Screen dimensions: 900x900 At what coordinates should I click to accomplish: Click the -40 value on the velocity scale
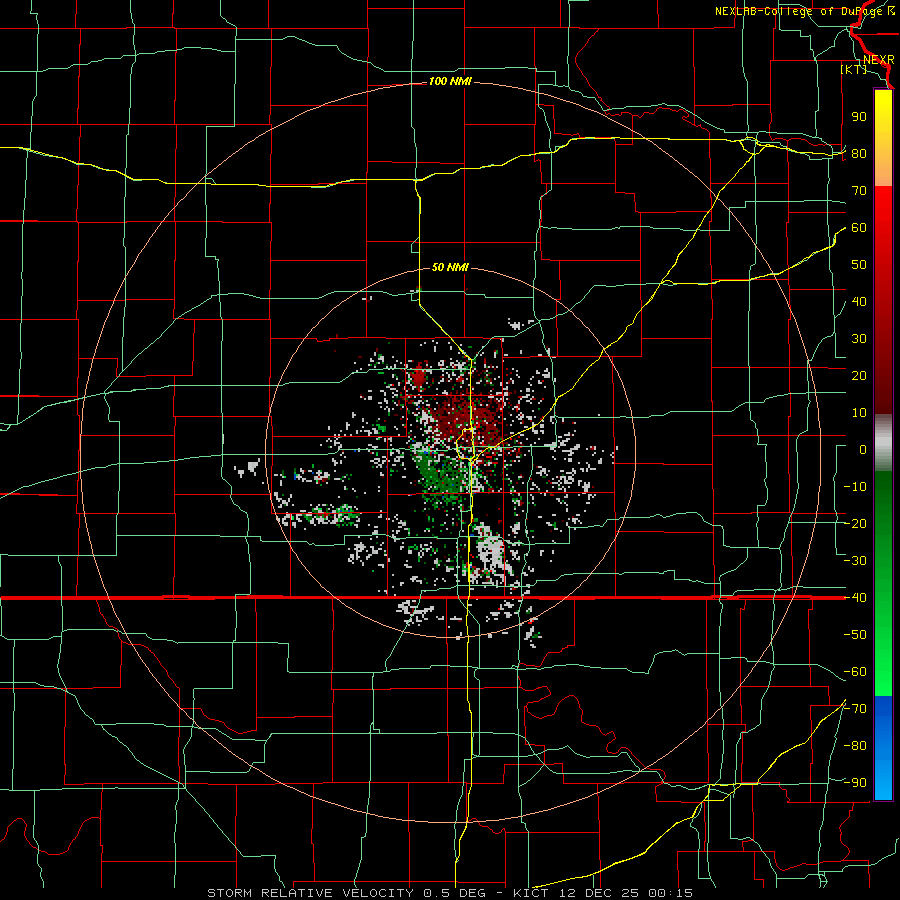point(855,598)
